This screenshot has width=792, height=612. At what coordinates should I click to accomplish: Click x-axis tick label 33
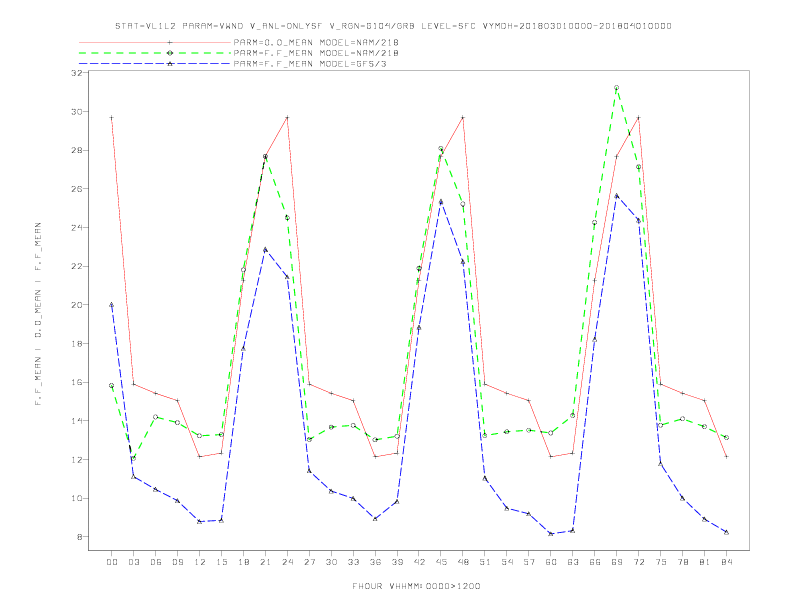(x=353, y=562)
